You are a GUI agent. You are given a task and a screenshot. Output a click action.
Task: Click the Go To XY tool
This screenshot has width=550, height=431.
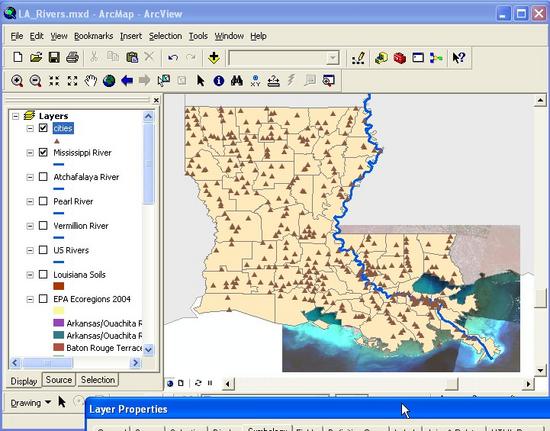pyautogui.click(x=255, y=81)
